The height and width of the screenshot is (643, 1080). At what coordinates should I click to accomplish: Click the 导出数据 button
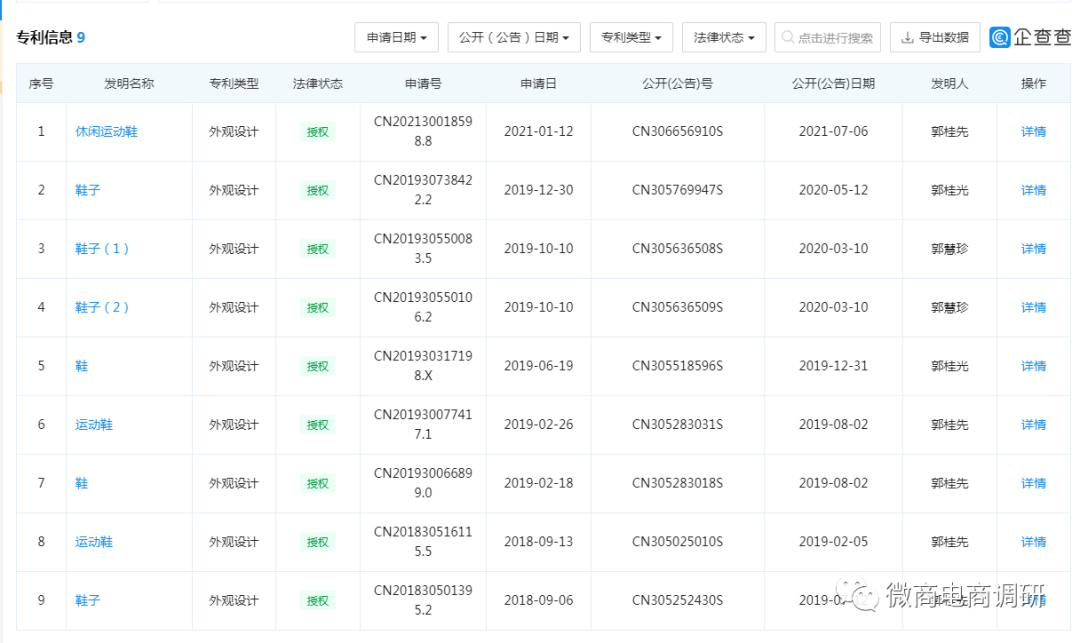coord(935,38)
